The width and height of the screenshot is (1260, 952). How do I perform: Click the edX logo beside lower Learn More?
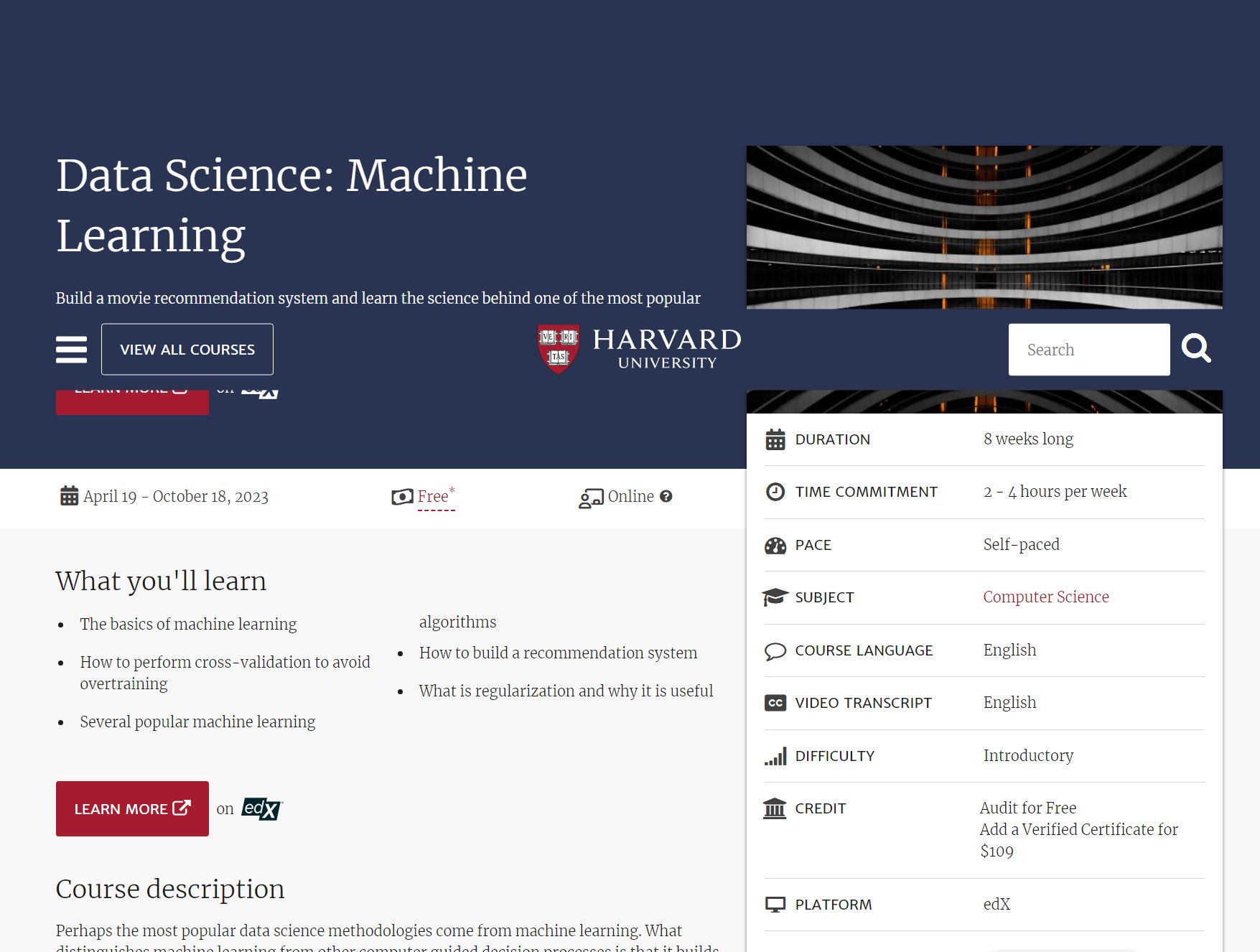pyautogui.click(x=262, y=809)
